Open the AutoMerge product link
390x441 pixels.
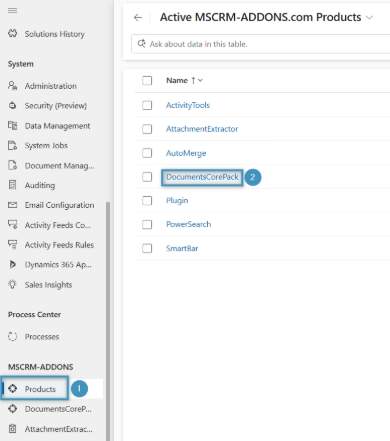coord(186,153)
